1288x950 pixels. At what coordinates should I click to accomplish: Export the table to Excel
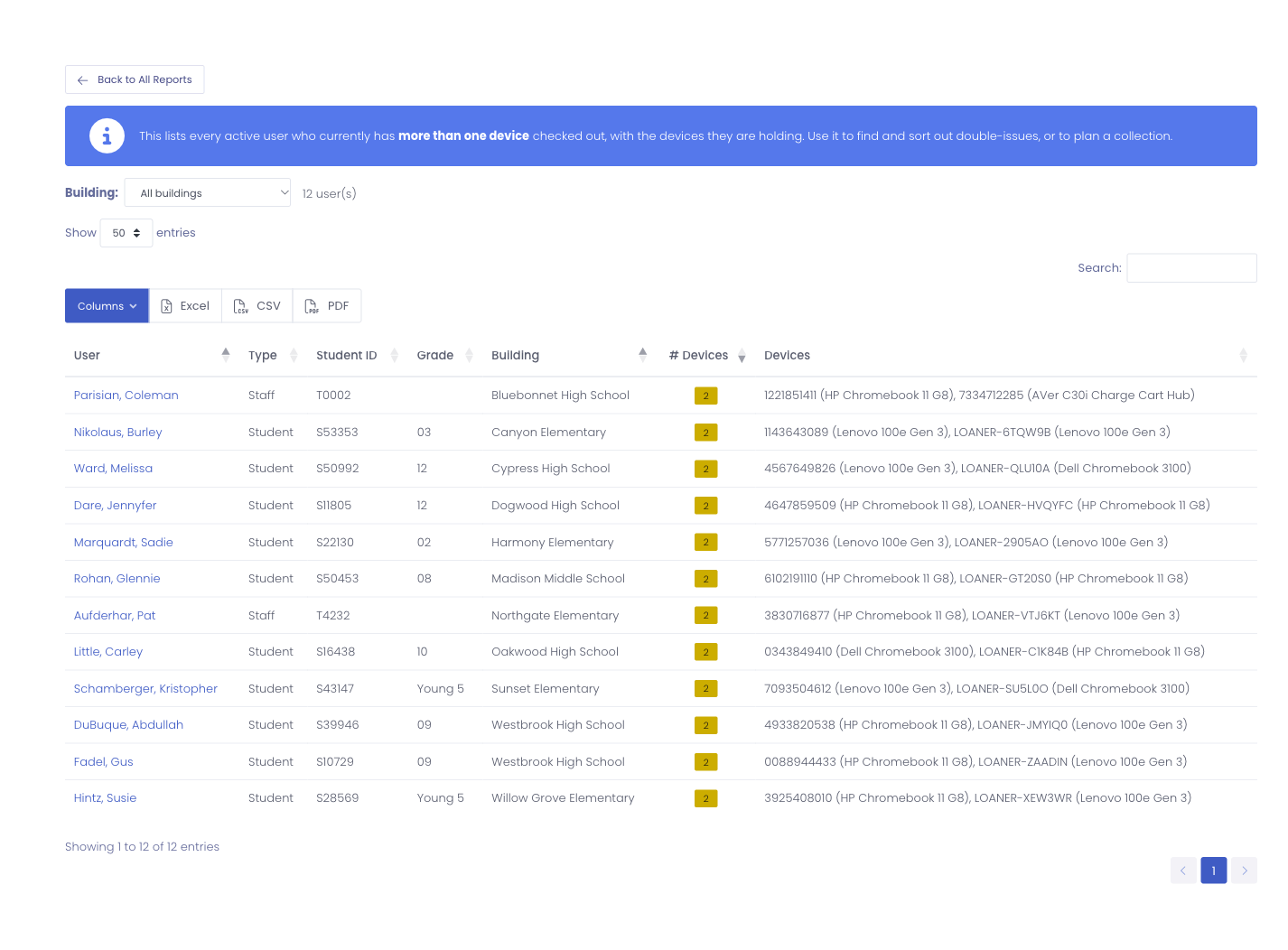[x=185, y=306]
